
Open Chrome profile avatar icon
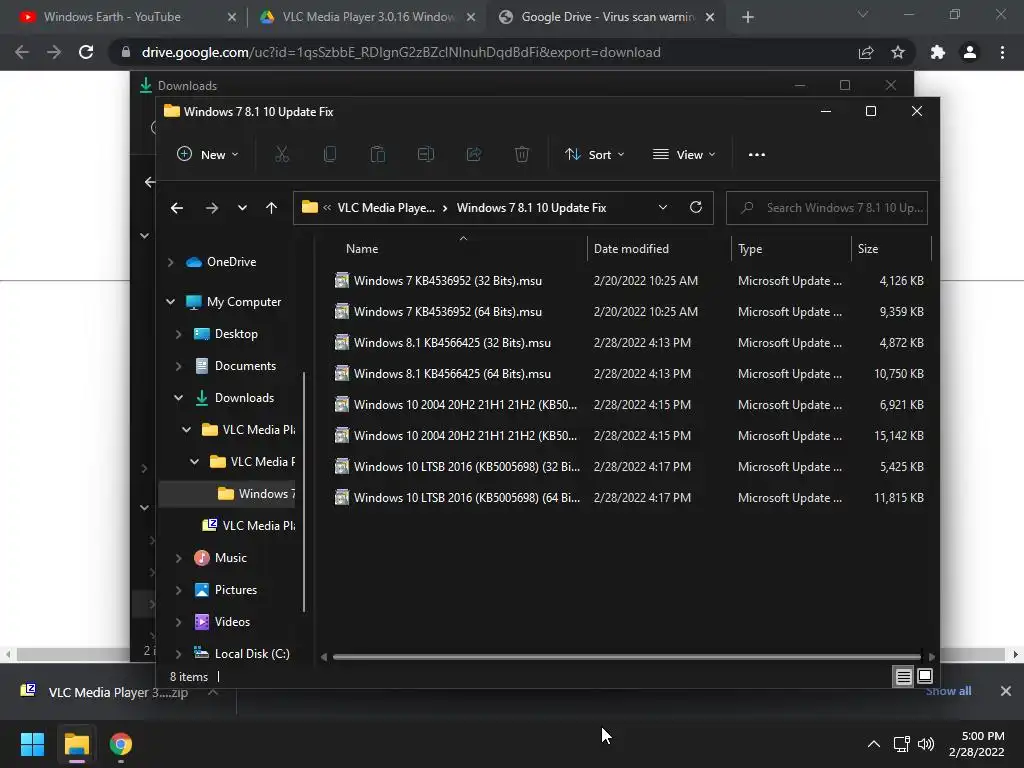(x=970, y=52)
